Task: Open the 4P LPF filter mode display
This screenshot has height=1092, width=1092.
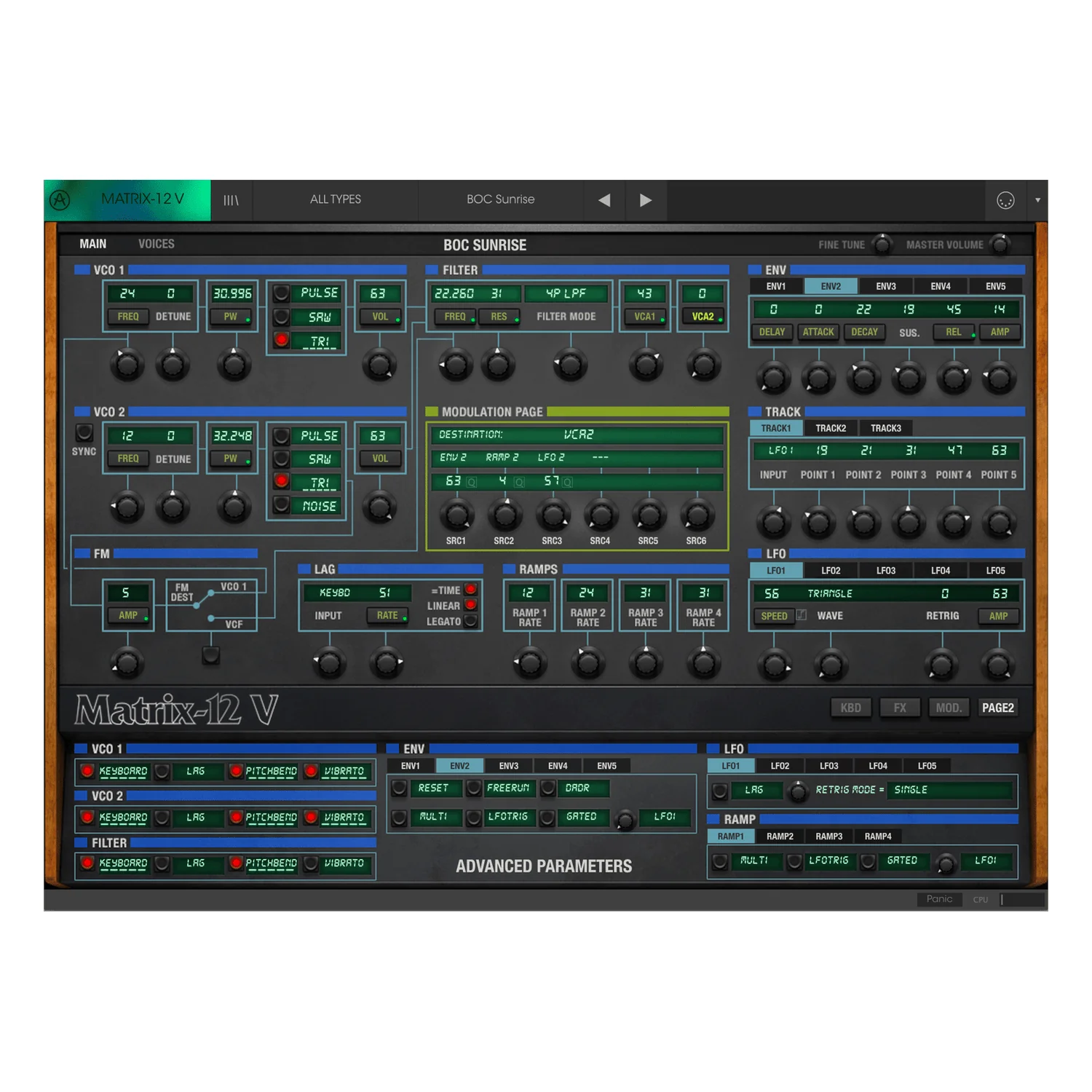Action: coord(566,293)
